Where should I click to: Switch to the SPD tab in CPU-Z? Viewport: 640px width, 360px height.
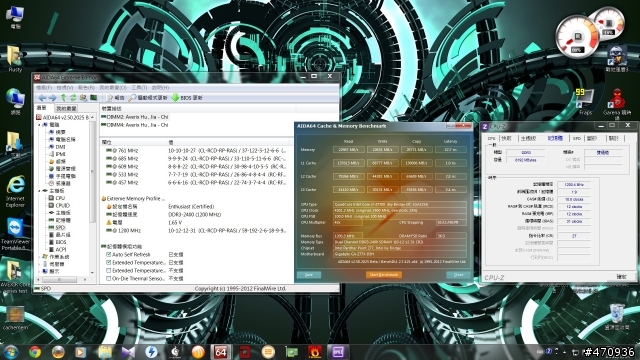tap(576, 138)
